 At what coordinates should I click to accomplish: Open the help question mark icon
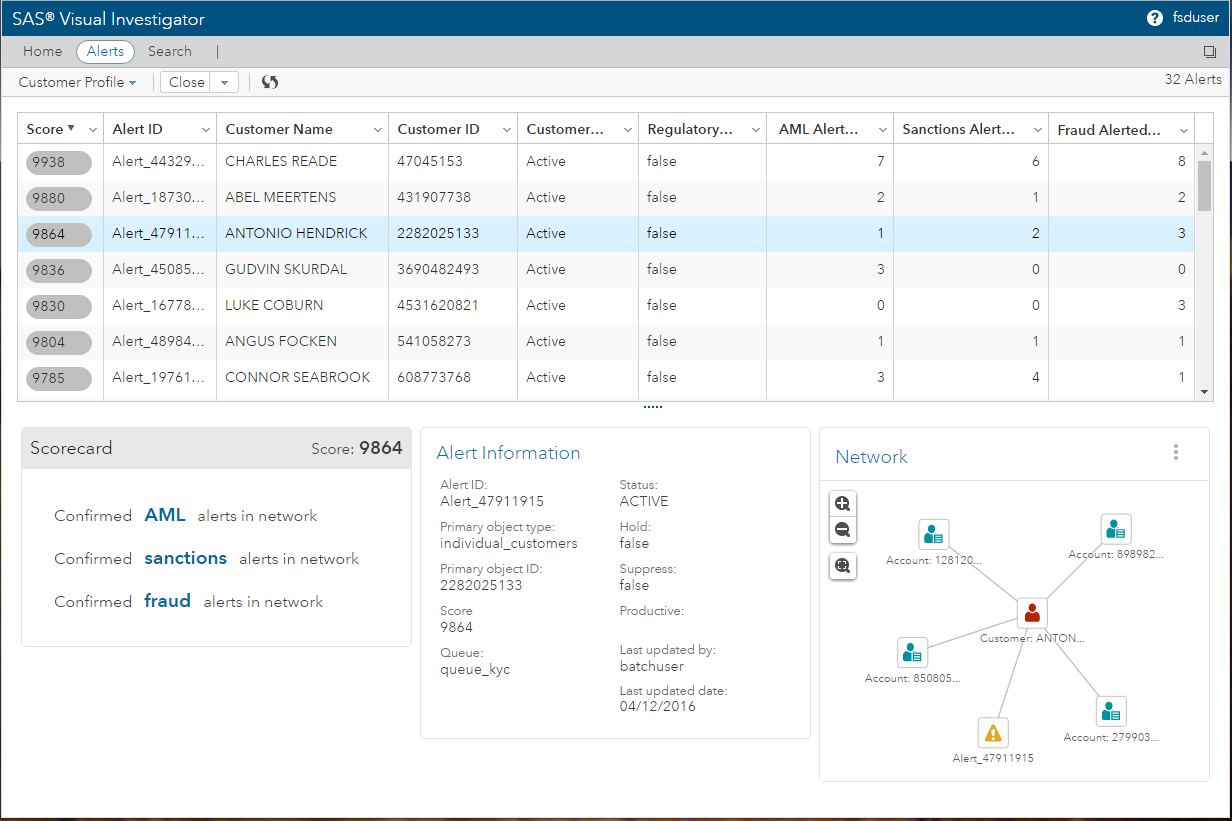click(x=1155, y=18)
